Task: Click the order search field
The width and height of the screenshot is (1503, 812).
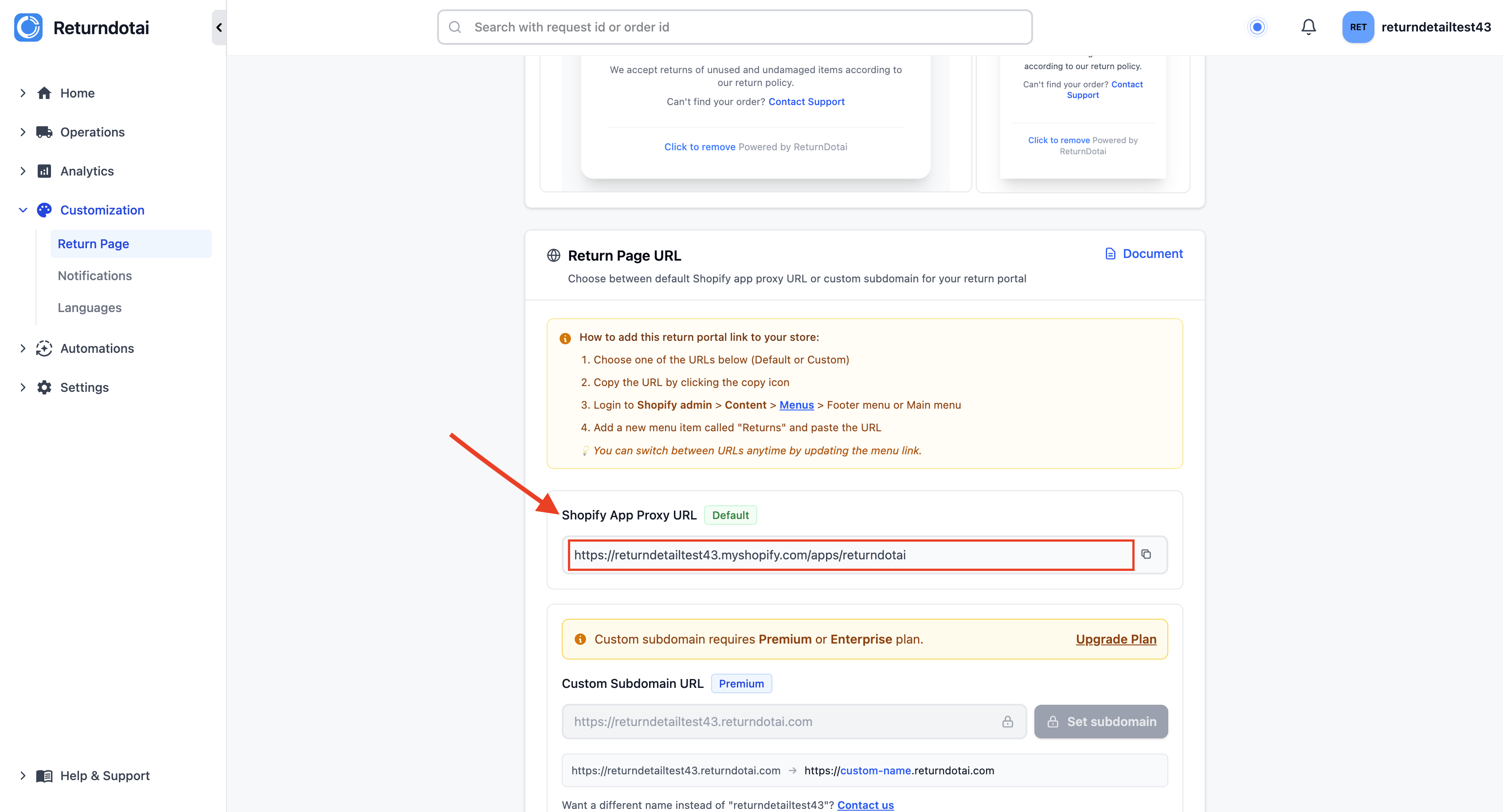Action: (x=734, y=27)
